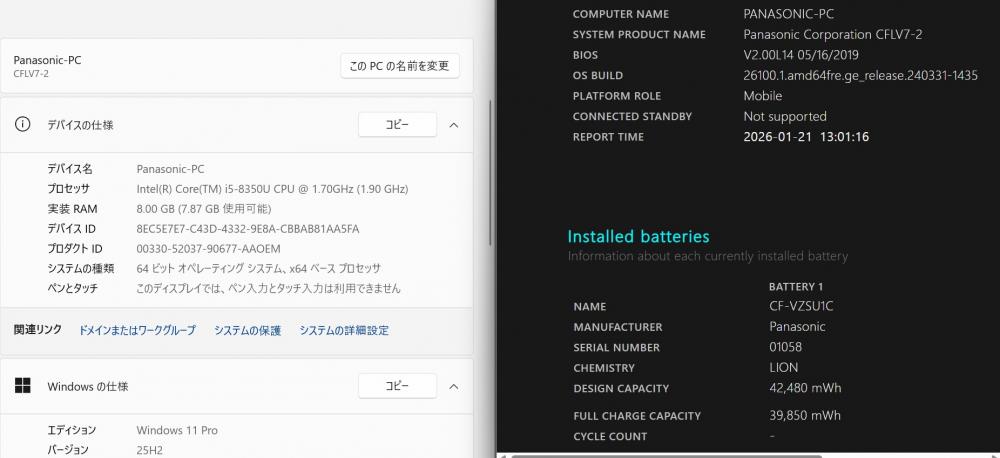Select connected standby Not supported value
Screen dimensions: 1000x458
coord(785,116)
